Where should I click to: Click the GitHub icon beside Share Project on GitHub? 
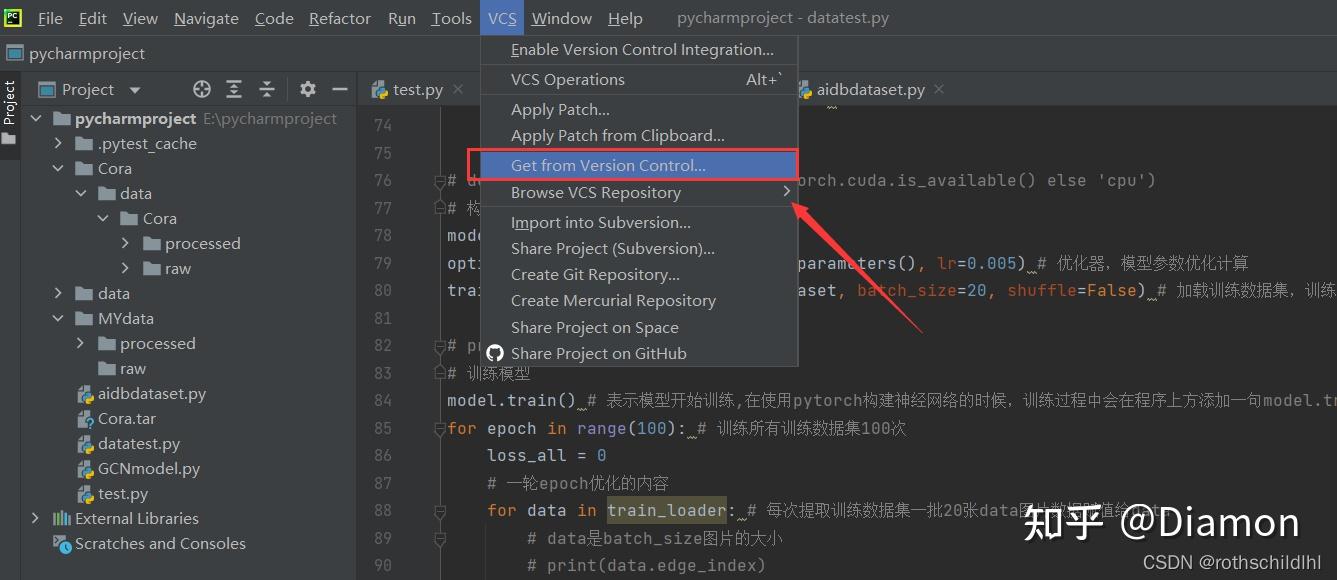click(x=495, y=353)
